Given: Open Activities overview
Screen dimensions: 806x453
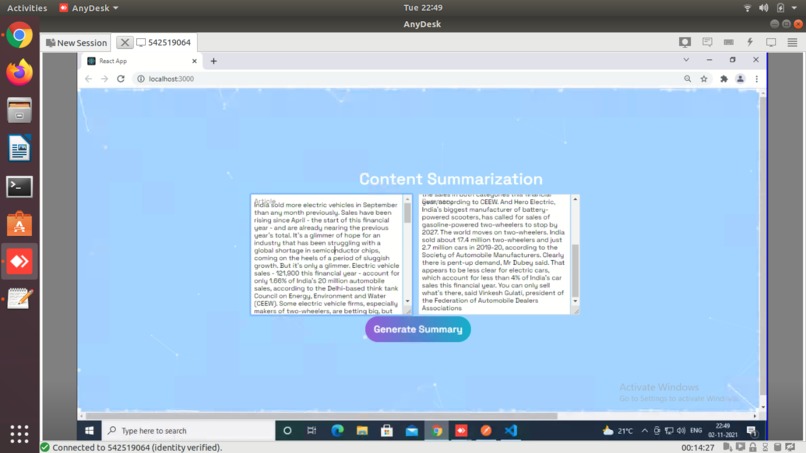Looking at the screenshot, I should (27, 8).
